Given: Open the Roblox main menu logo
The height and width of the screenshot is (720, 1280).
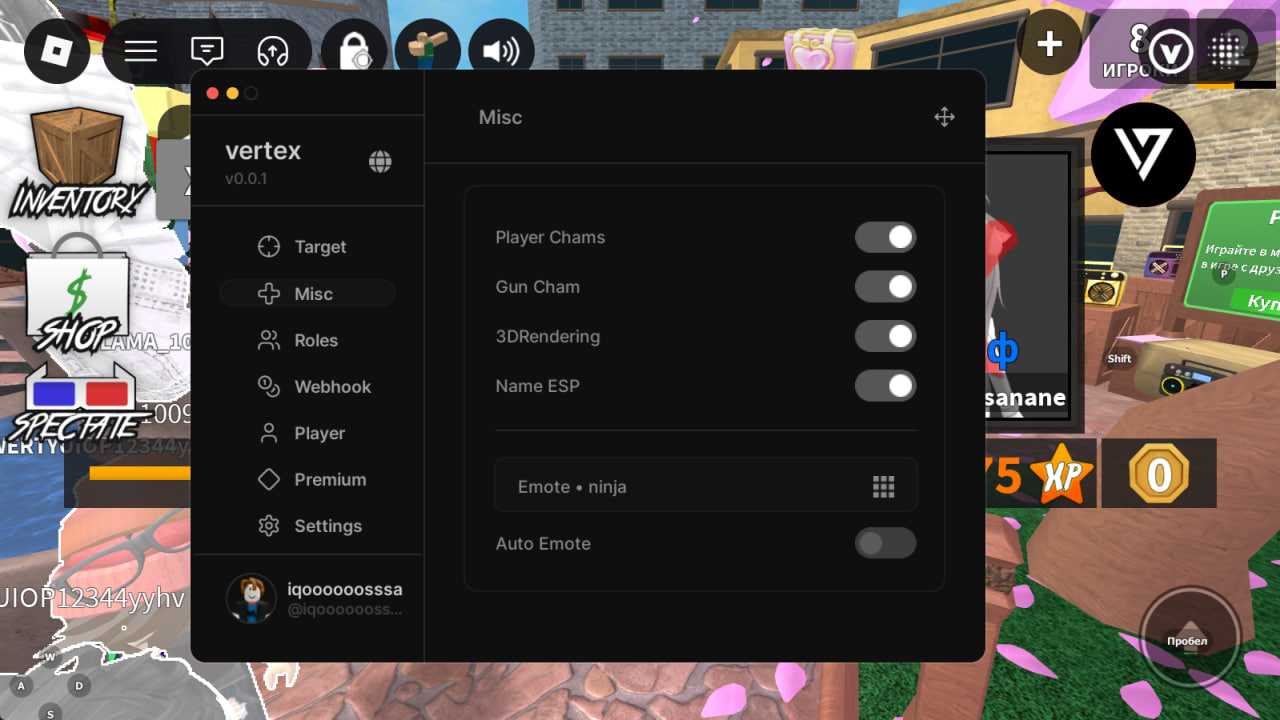Looking at the screenshot, I should pos(57,51).
